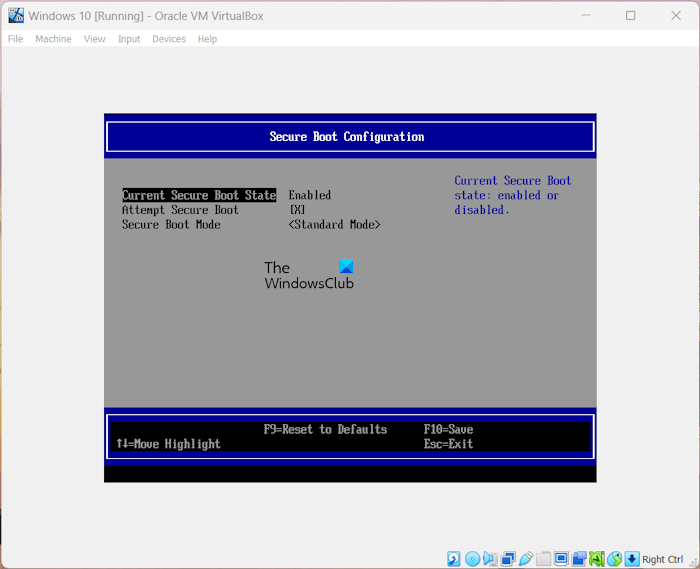Click the Enabled state value

309,195
